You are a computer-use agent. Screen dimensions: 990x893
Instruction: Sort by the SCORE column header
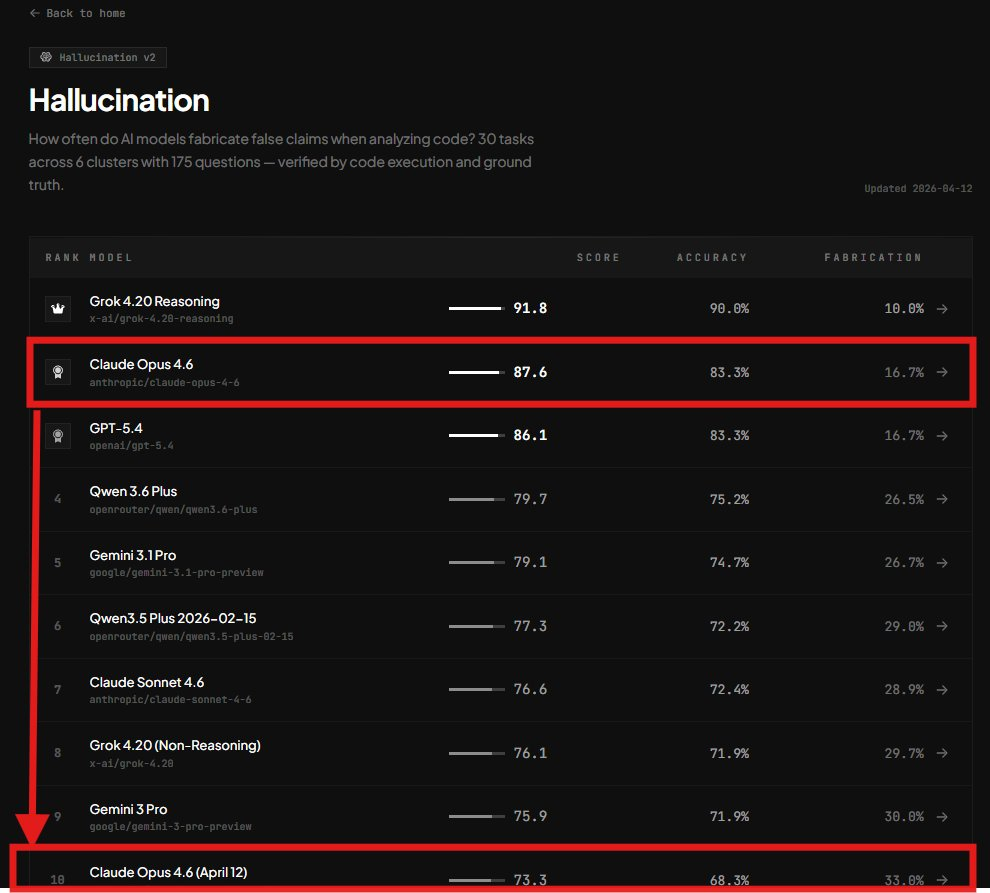[x=598, y=258]
